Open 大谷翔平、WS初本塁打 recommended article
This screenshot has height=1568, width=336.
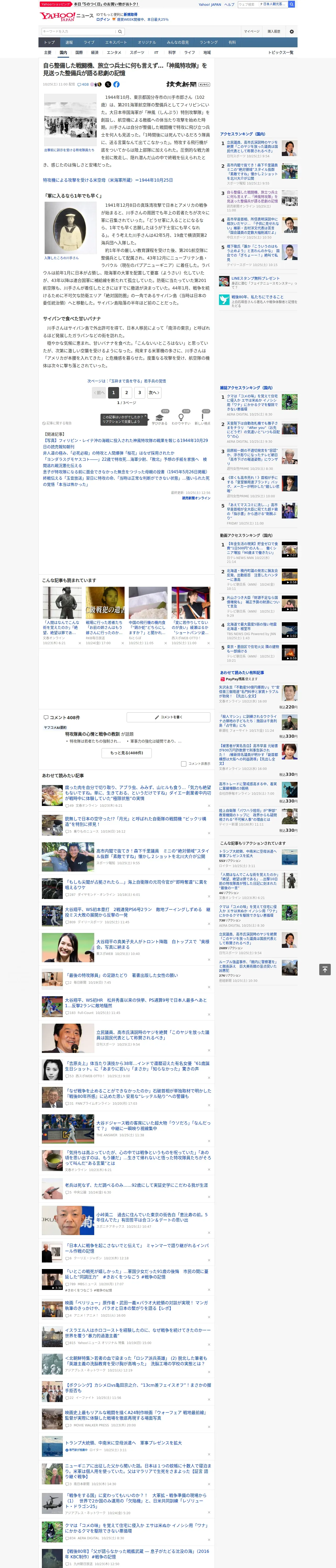[x=138, y=912]
